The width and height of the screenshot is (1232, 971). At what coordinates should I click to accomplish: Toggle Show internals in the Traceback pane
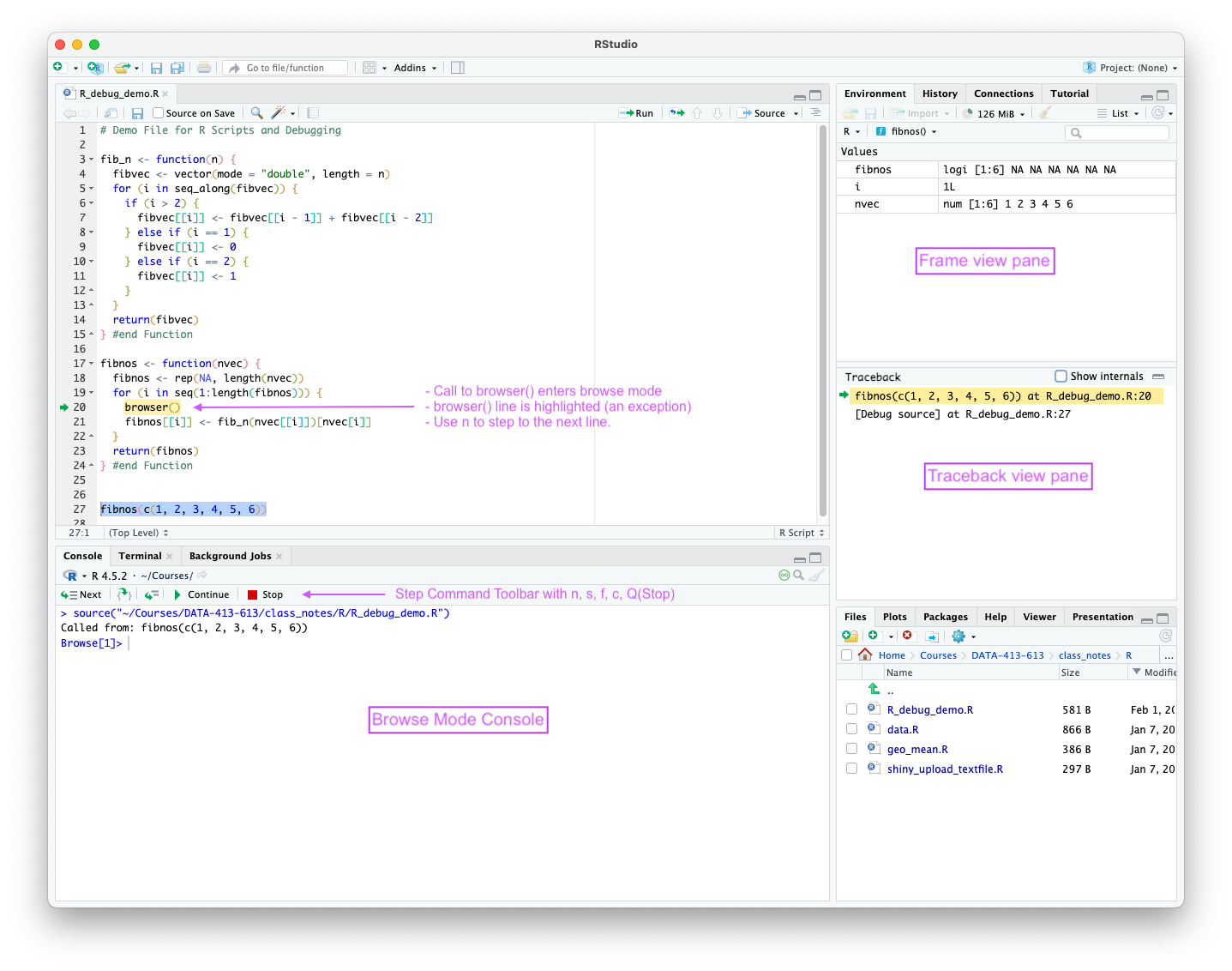pos(1061,376)
